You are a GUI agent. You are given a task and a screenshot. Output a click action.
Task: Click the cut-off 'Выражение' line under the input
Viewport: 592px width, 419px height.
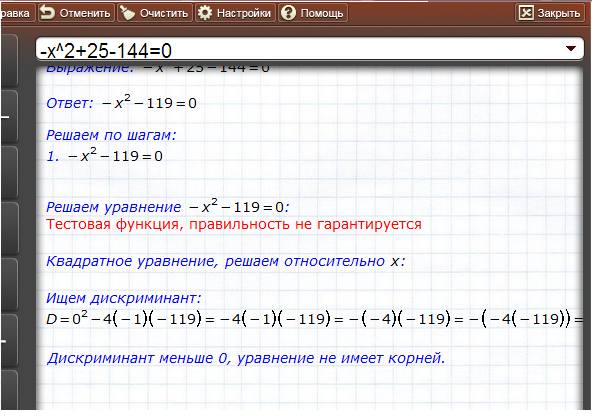pyautogui.click(x=157, y=69)
